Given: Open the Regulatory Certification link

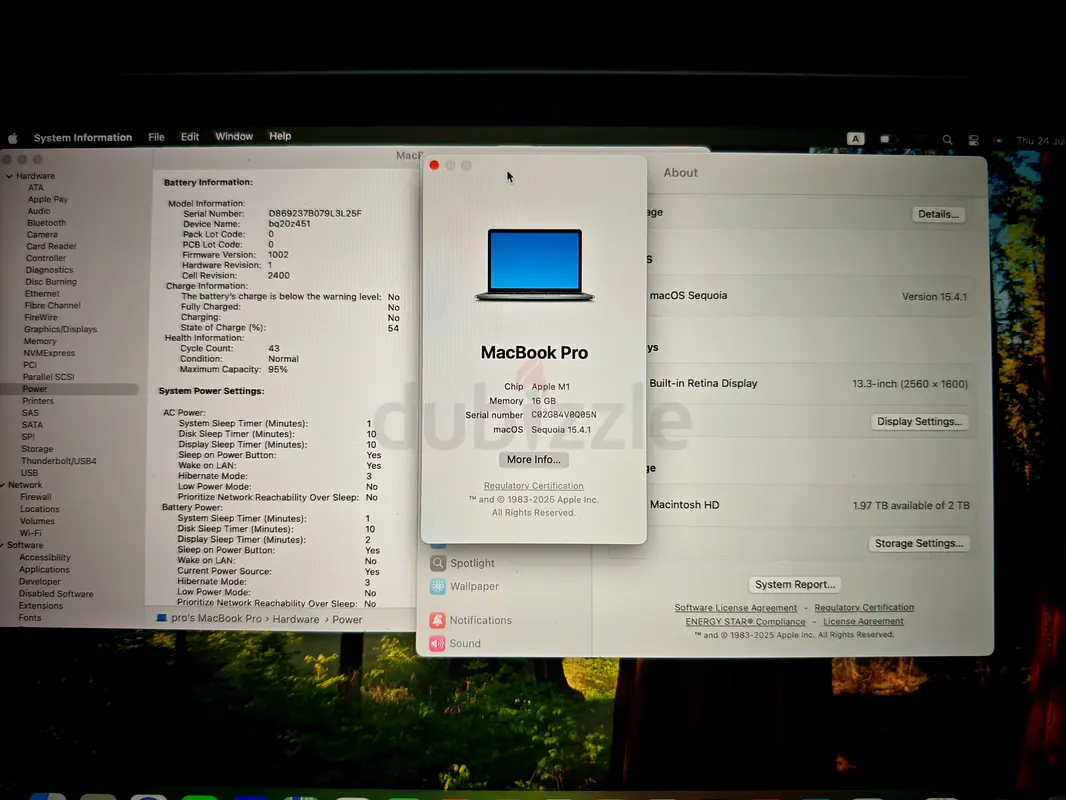Looking at the screenshot, I should [533, 485].
